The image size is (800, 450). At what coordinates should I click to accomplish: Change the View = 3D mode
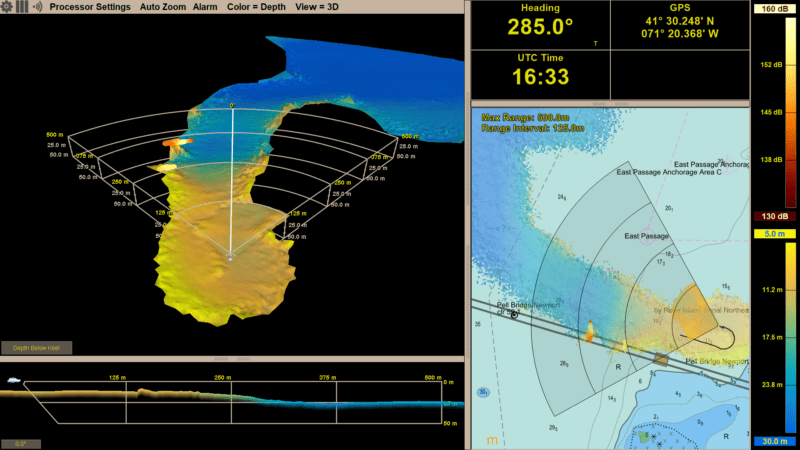tap(314, 6)
